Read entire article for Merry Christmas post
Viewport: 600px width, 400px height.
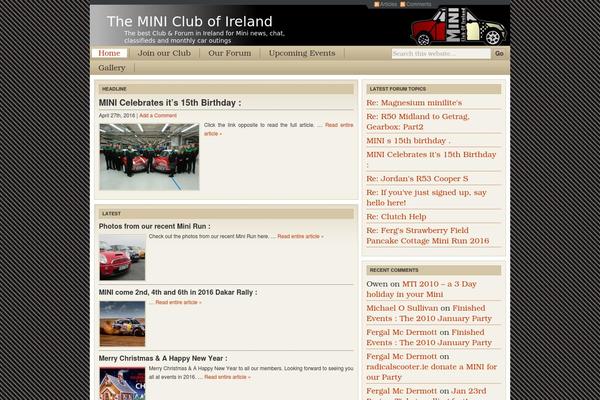click(227, 377)
